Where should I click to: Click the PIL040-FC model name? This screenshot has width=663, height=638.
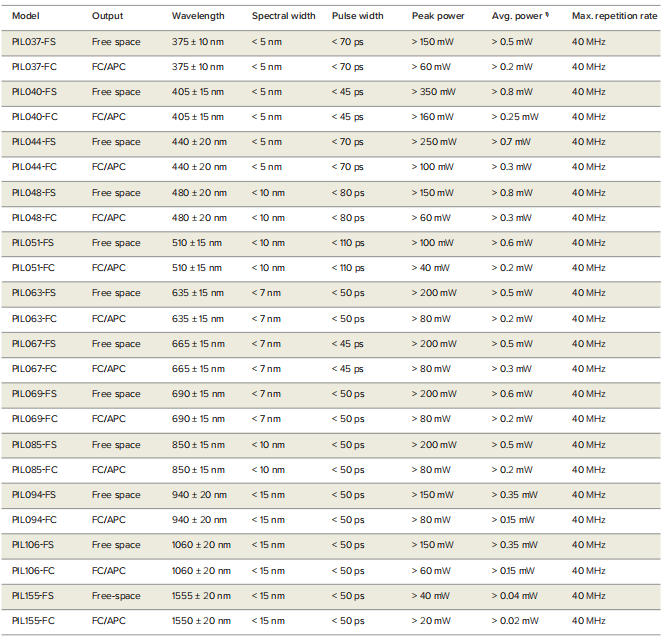click(34, 117)
